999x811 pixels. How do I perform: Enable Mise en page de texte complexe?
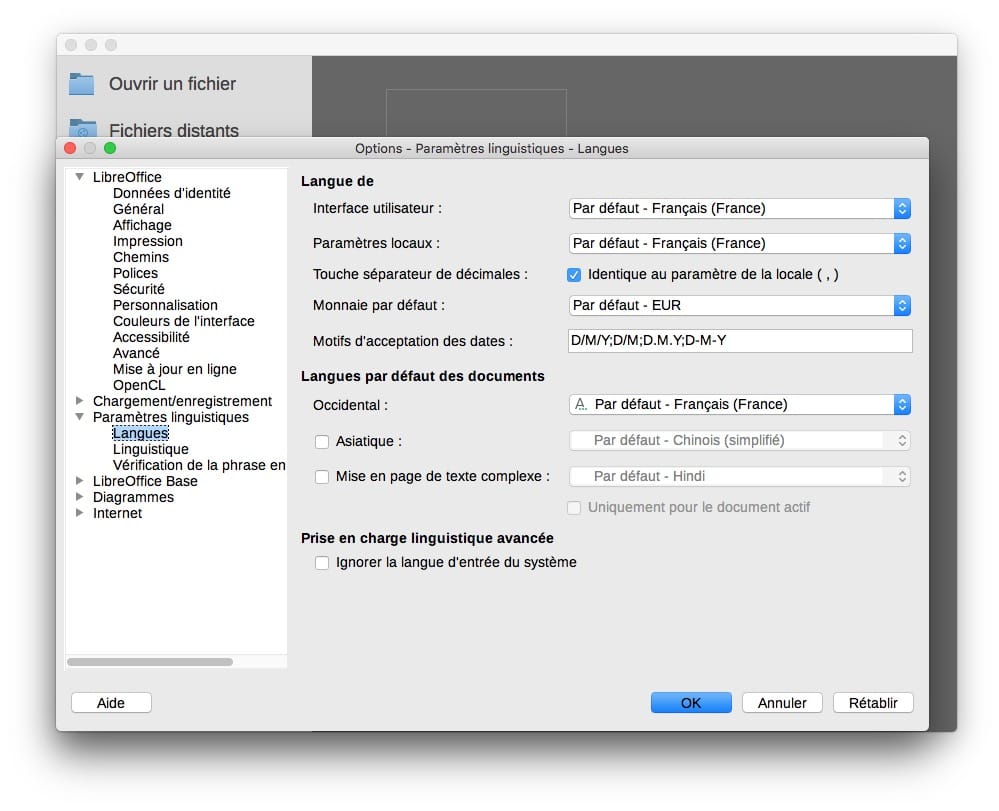322,477
